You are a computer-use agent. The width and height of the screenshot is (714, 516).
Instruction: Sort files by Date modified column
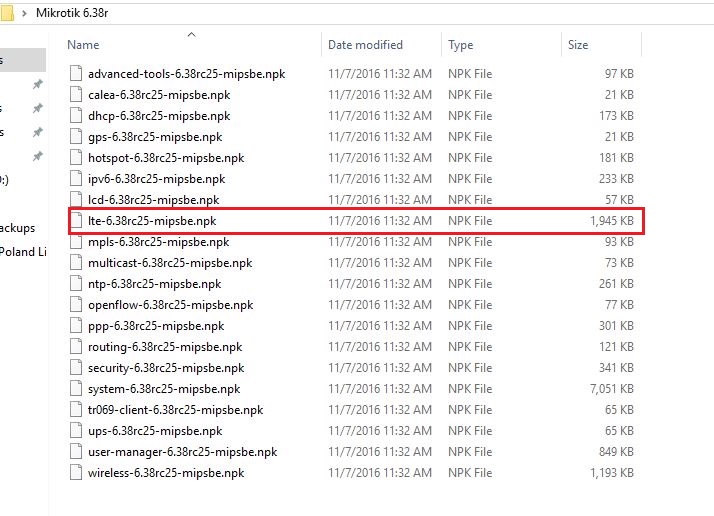365,45
